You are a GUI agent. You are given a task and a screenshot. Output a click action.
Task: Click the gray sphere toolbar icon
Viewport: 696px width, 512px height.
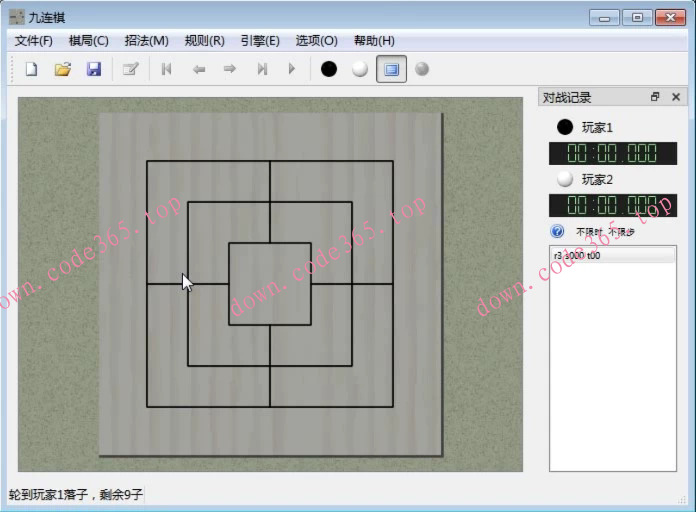(x=422, y=69)
